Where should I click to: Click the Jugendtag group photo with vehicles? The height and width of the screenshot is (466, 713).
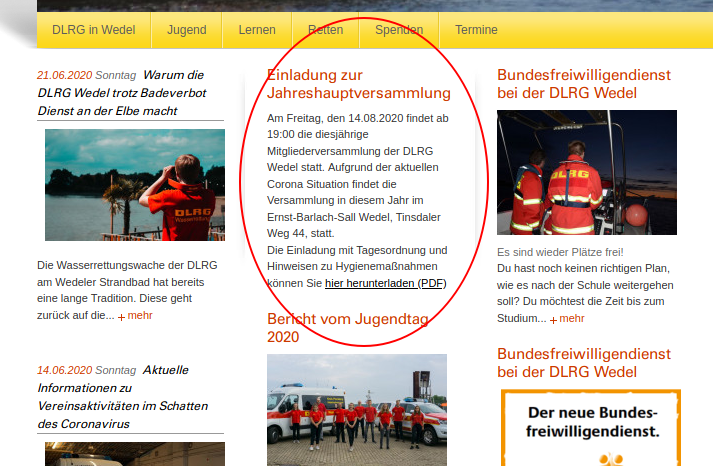pos(357,410)
